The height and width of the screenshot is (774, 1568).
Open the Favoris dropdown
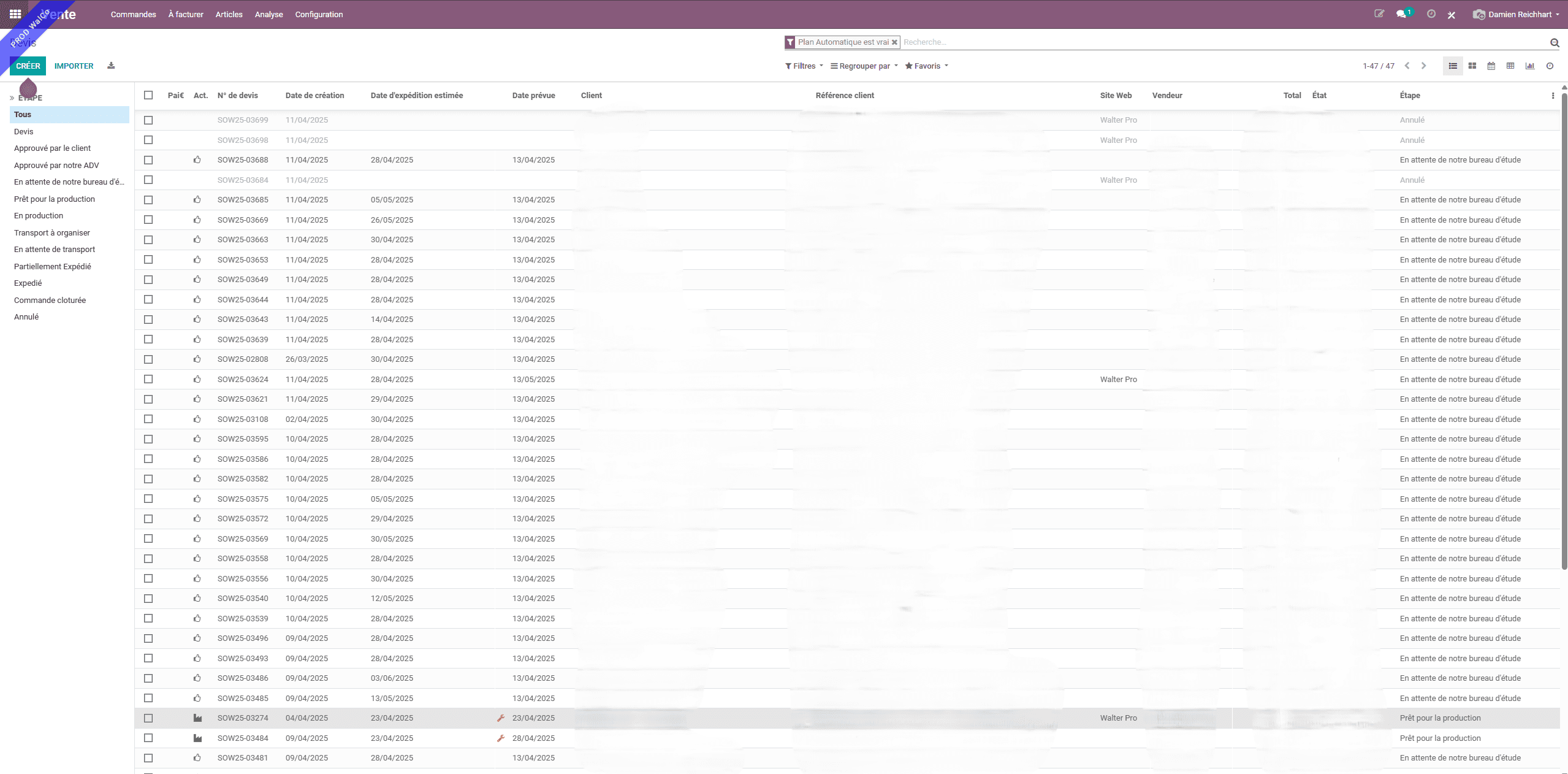(927, 66)
